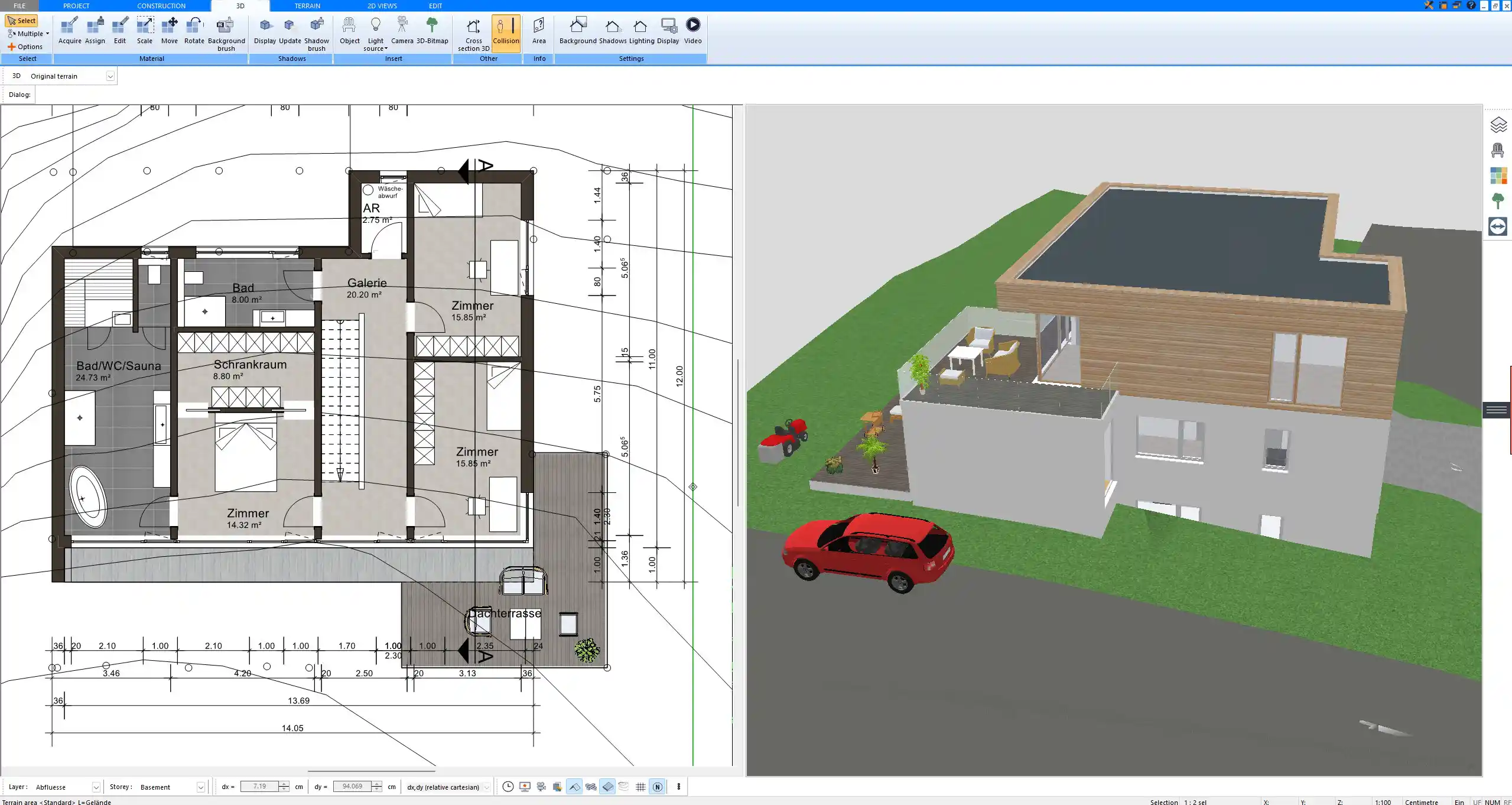Click the dx value input field
The image size is (1512, 805).
coord(259,787)
